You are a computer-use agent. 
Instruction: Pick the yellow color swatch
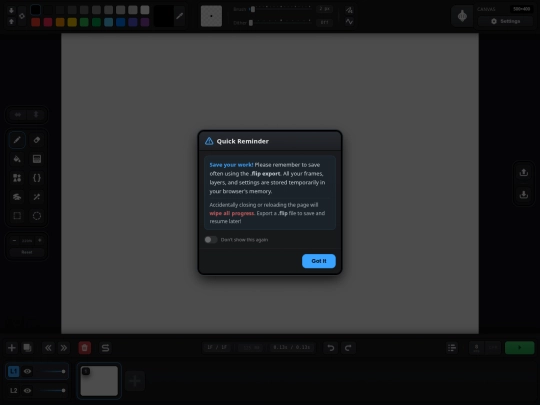72,22
